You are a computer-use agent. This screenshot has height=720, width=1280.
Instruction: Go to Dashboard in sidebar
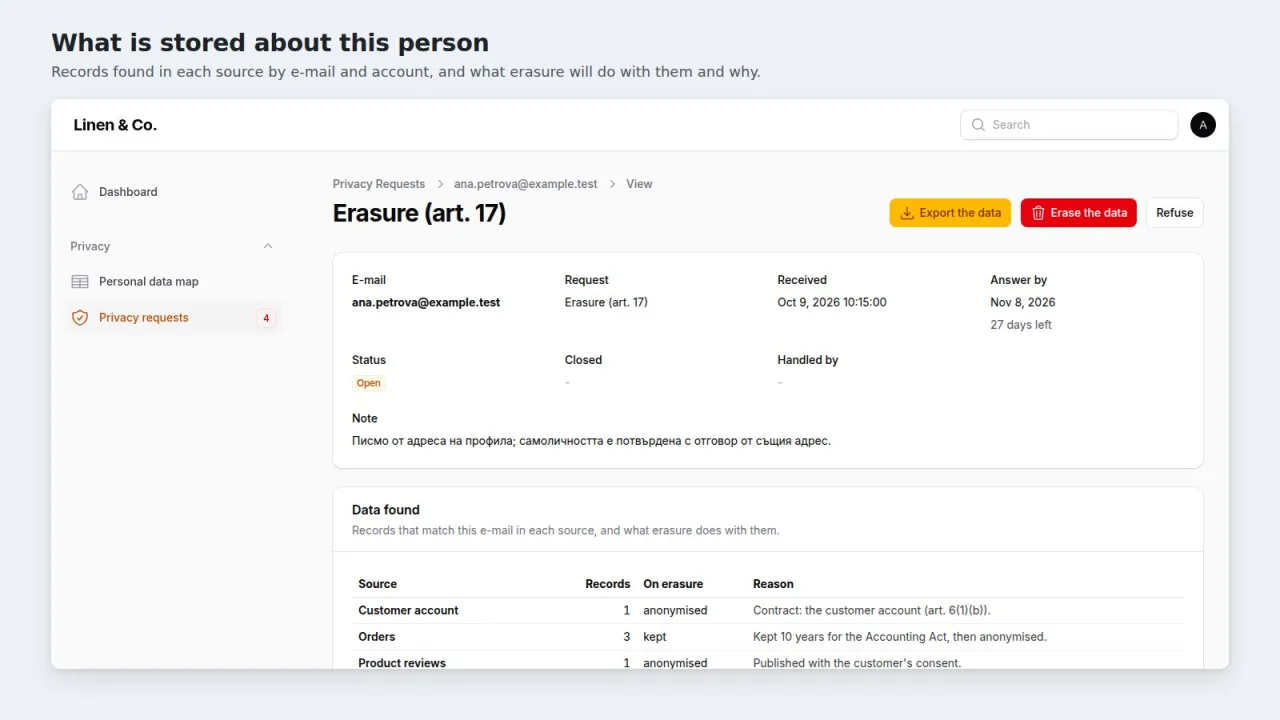tap(172, 192)
